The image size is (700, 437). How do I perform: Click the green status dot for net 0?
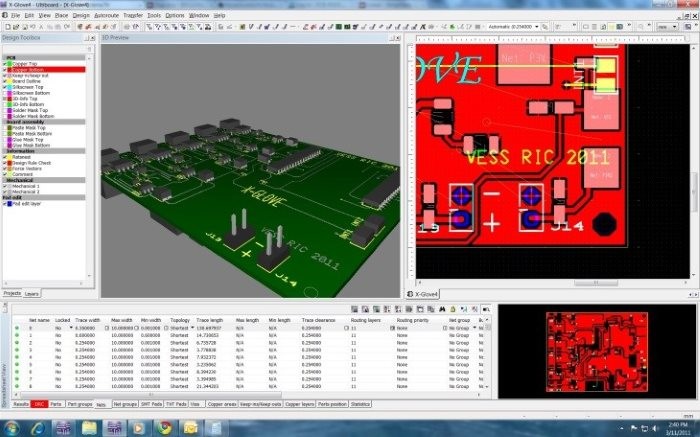click(16, 327)
